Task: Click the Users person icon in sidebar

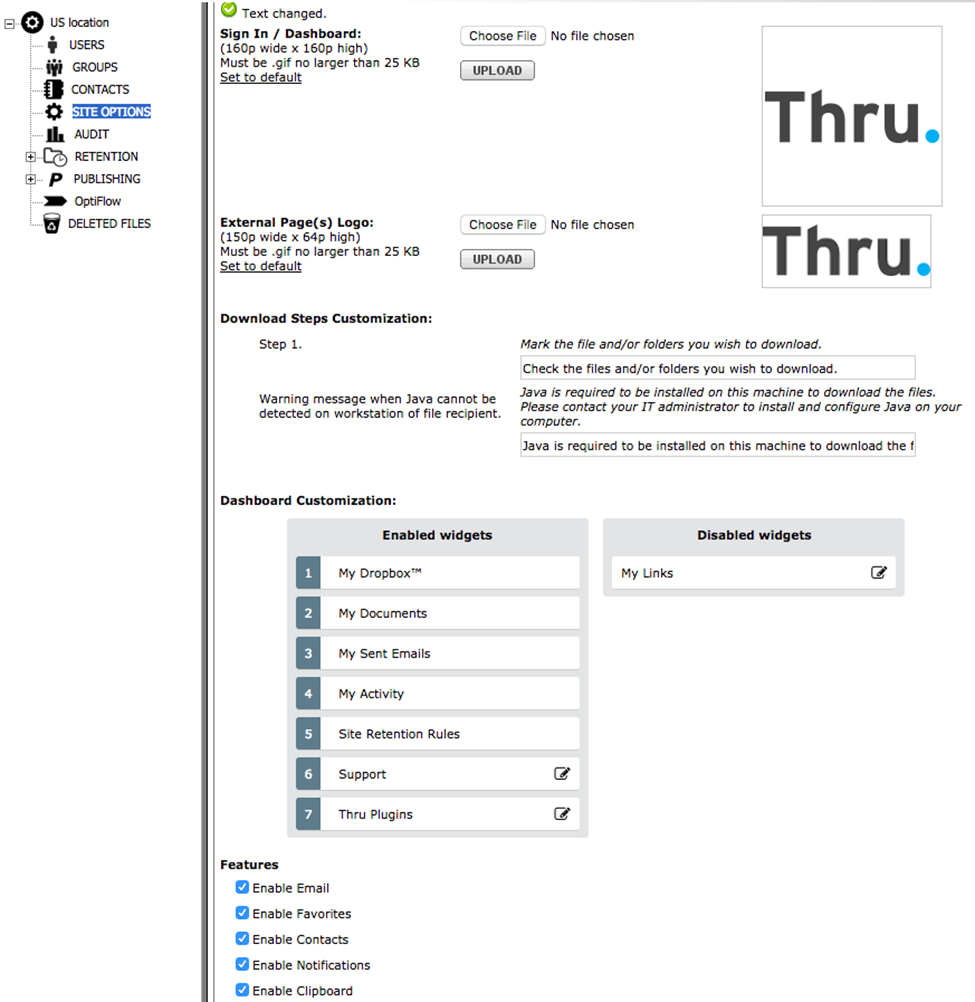Action: 52,45
